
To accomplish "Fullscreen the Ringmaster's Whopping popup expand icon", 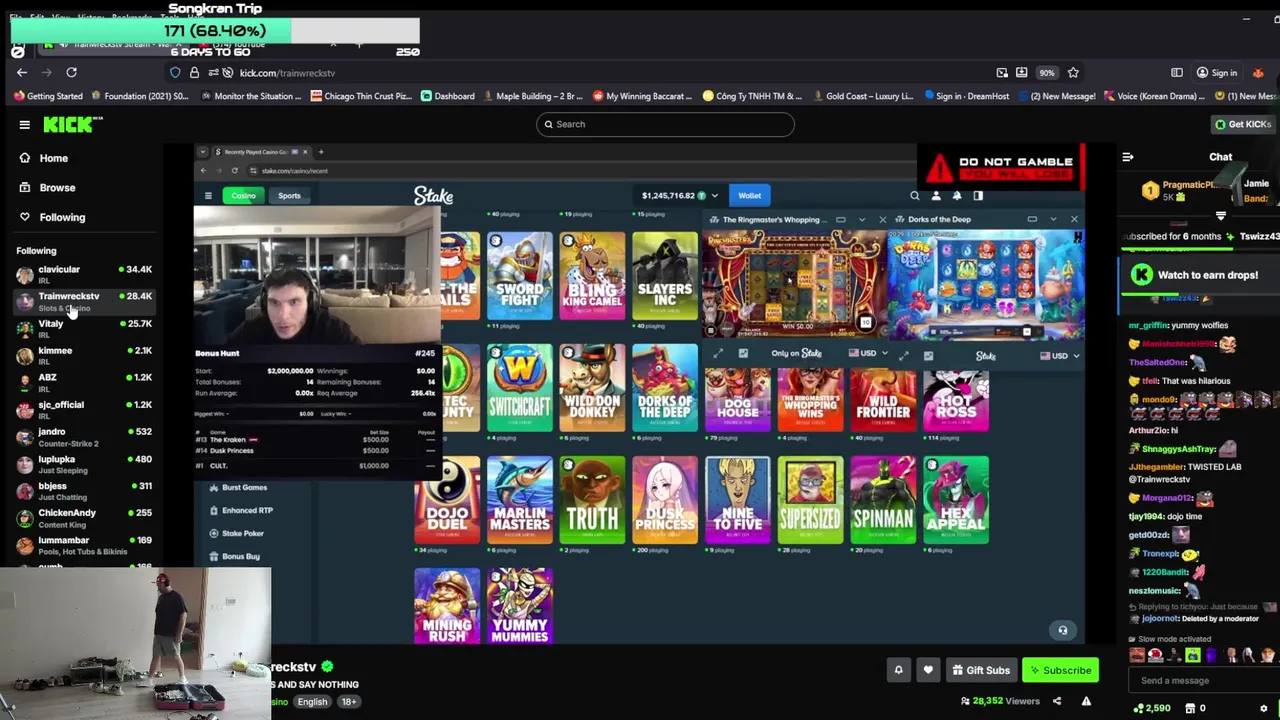I will click(718, 354).
